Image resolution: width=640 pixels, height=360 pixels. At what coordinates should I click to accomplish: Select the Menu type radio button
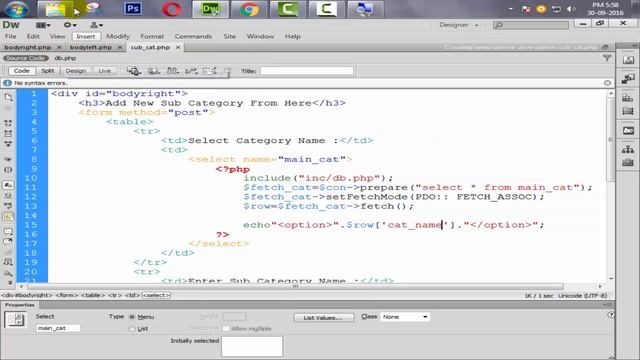131,317
